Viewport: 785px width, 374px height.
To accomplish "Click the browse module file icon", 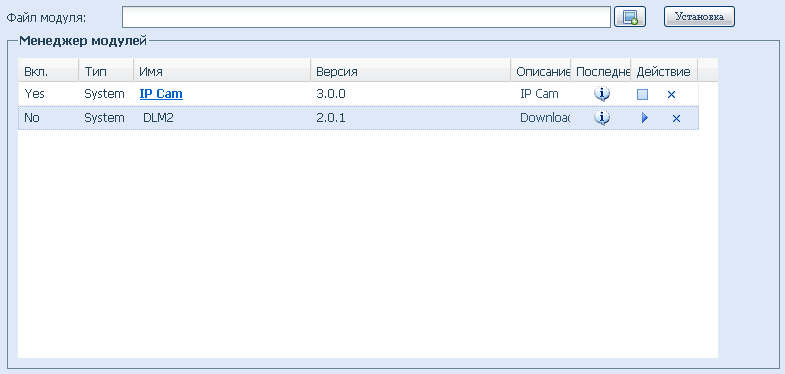I will click(630, 17).
